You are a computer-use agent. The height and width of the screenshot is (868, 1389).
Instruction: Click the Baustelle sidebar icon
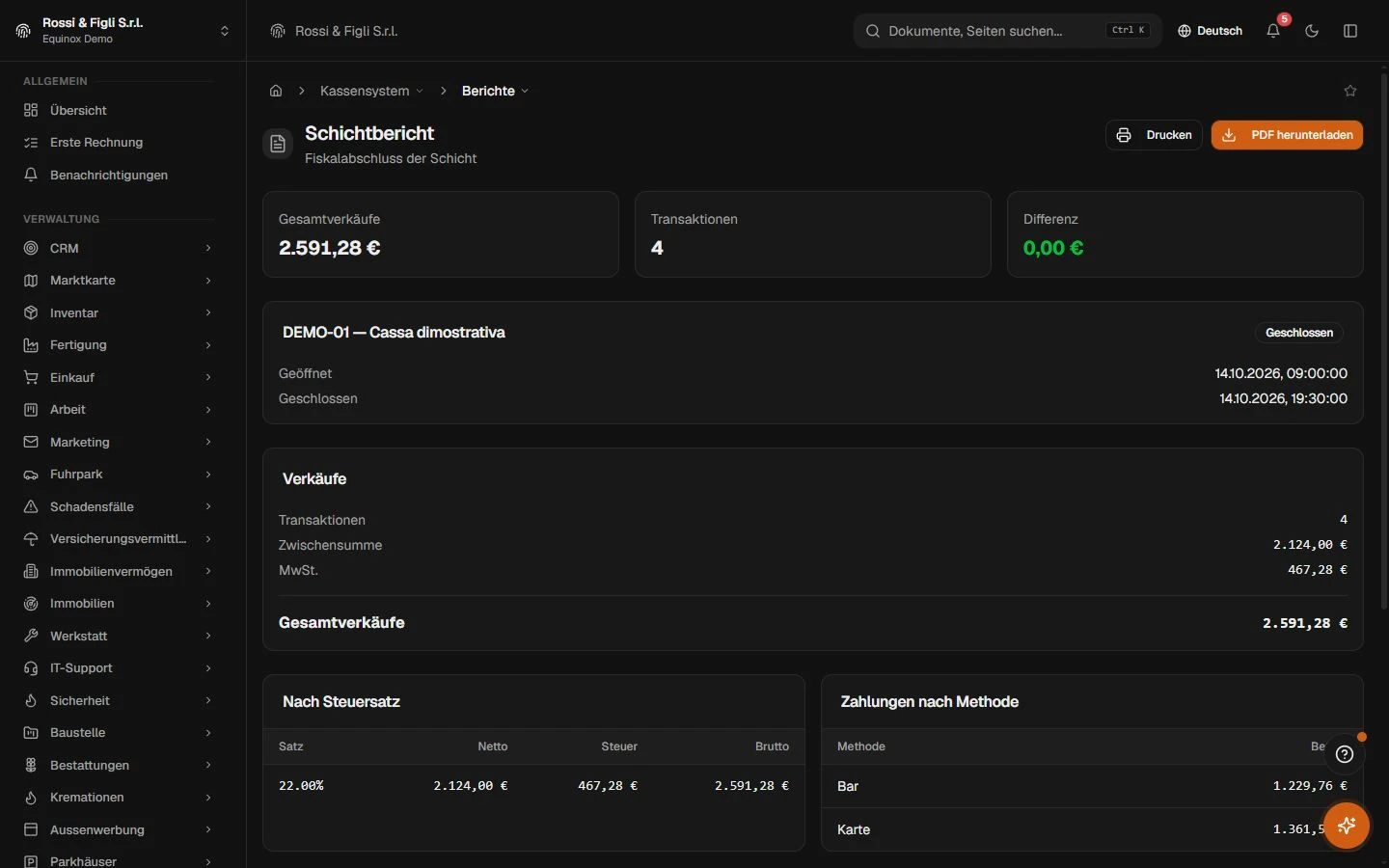coord(31,733)
